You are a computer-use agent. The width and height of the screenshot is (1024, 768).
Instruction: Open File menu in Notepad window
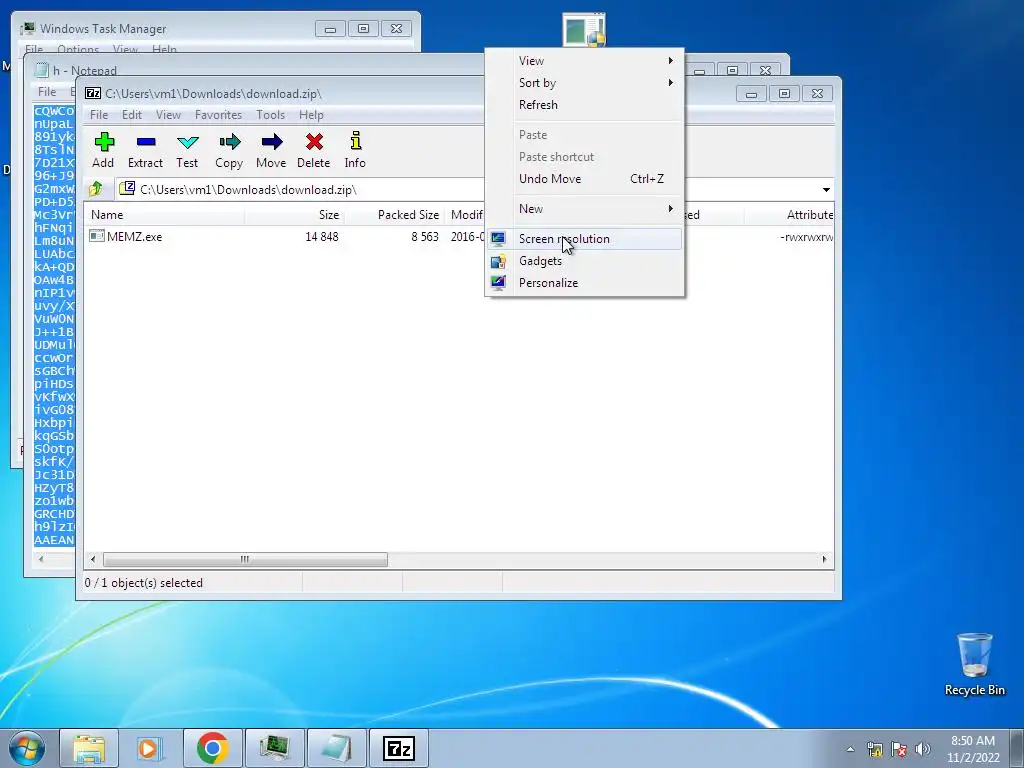click(x=46, y=91)
